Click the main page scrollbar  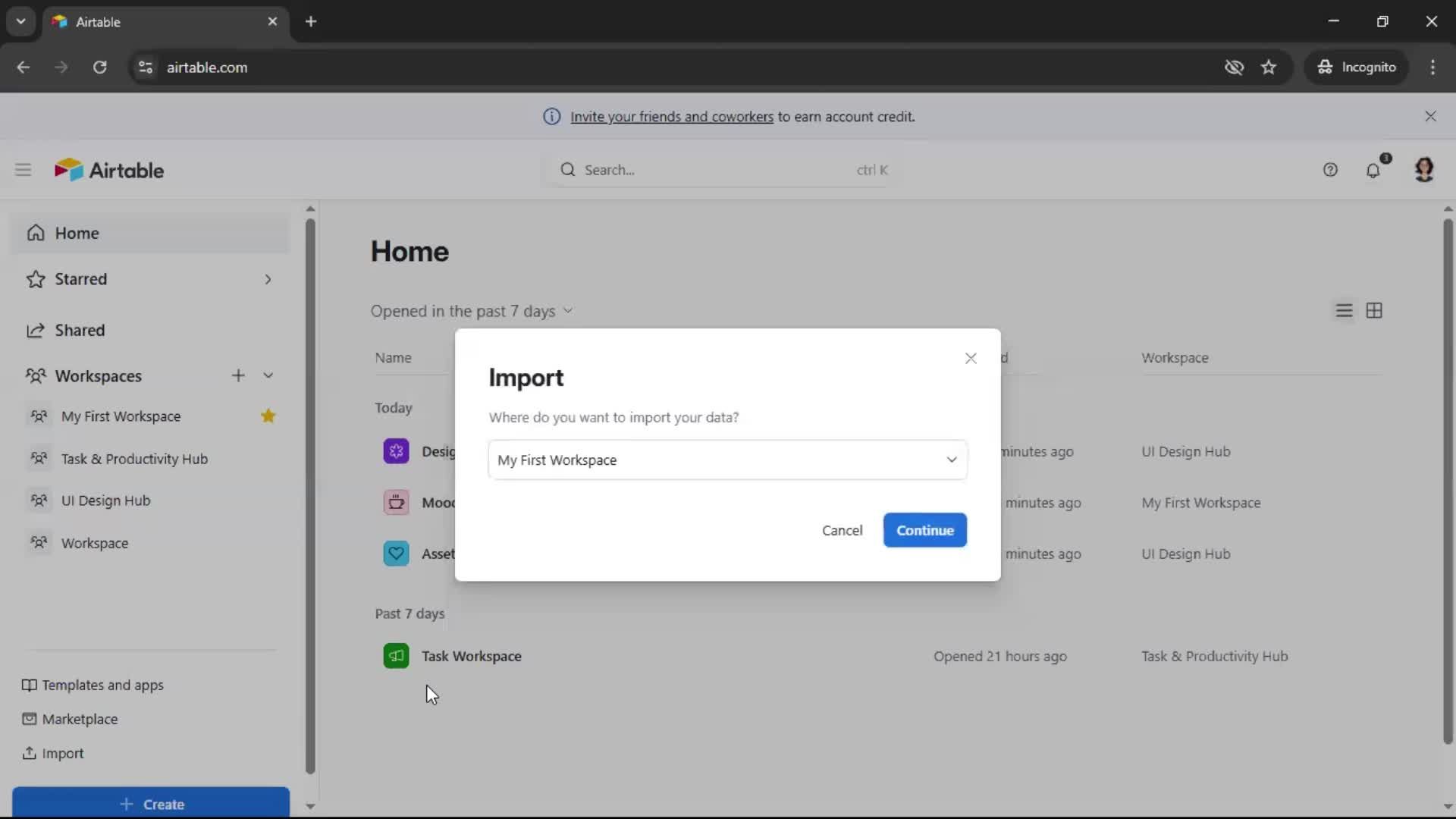1447,482
